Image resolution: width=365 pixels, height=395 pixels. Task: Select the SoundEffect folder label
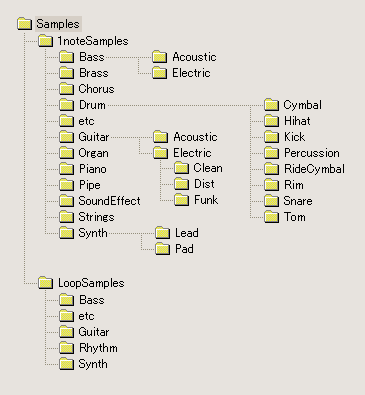(x=109, y=201)
